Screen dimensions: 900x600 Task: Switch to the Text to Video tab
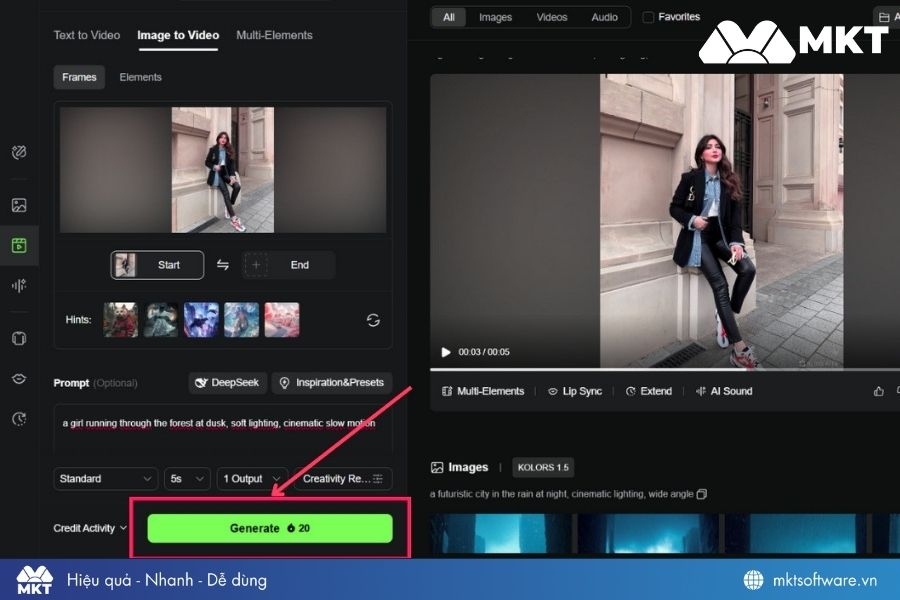[x=86, y=35]
